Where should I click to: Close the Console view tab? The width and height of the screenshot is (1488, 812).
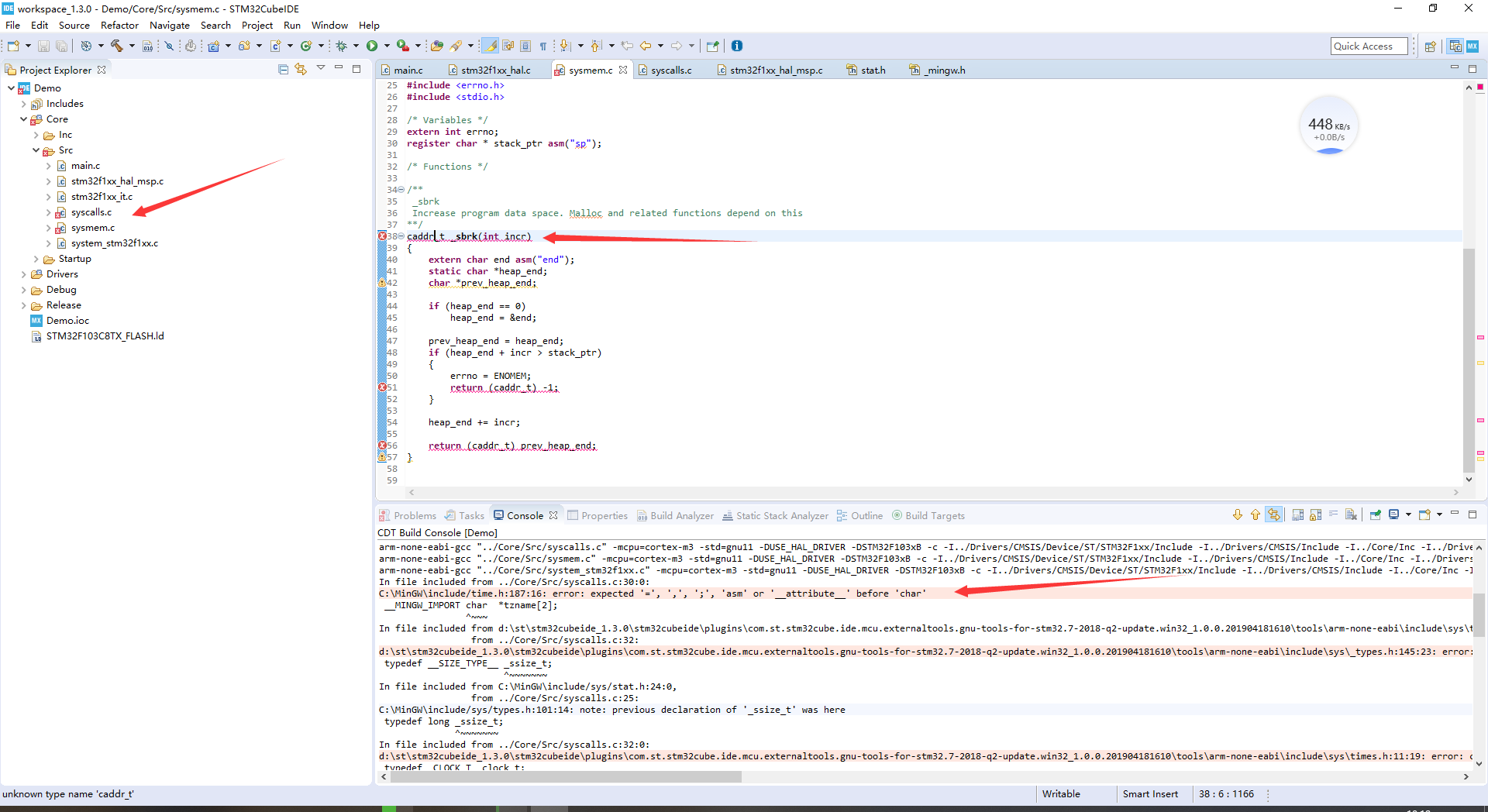point(553,515)
